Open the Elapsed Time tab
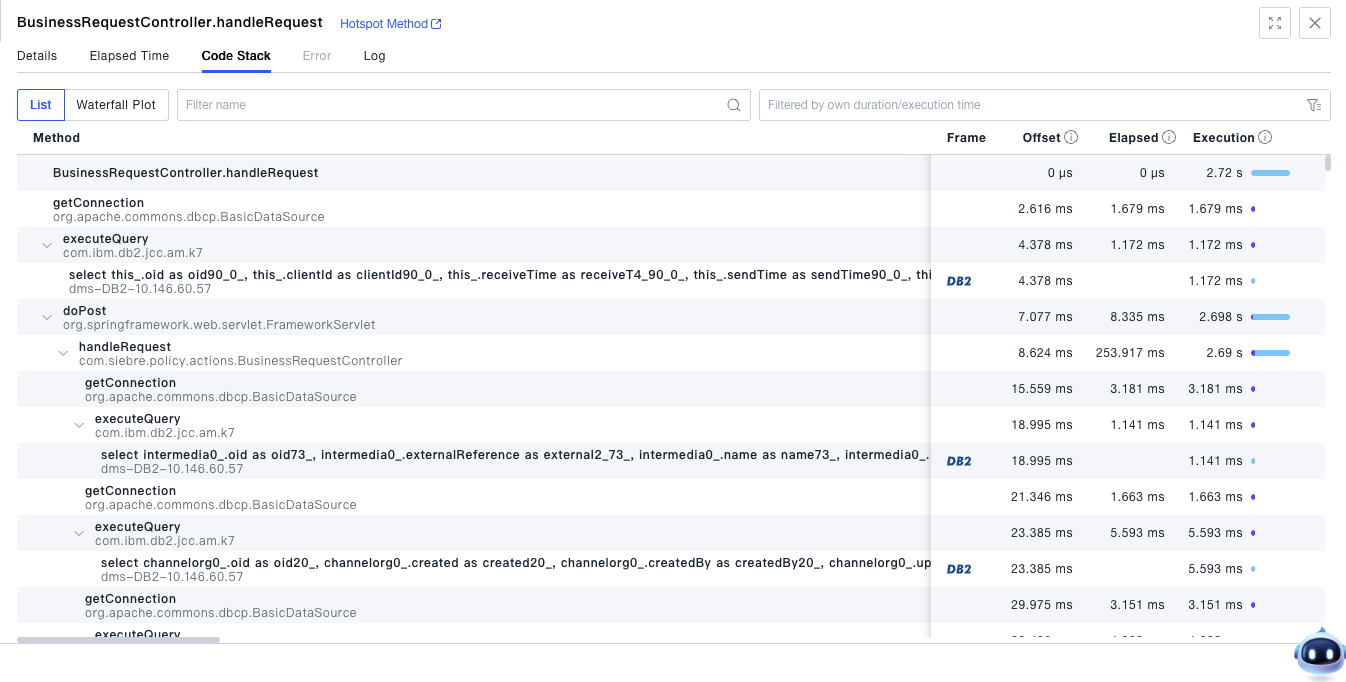 pos(129,56)
